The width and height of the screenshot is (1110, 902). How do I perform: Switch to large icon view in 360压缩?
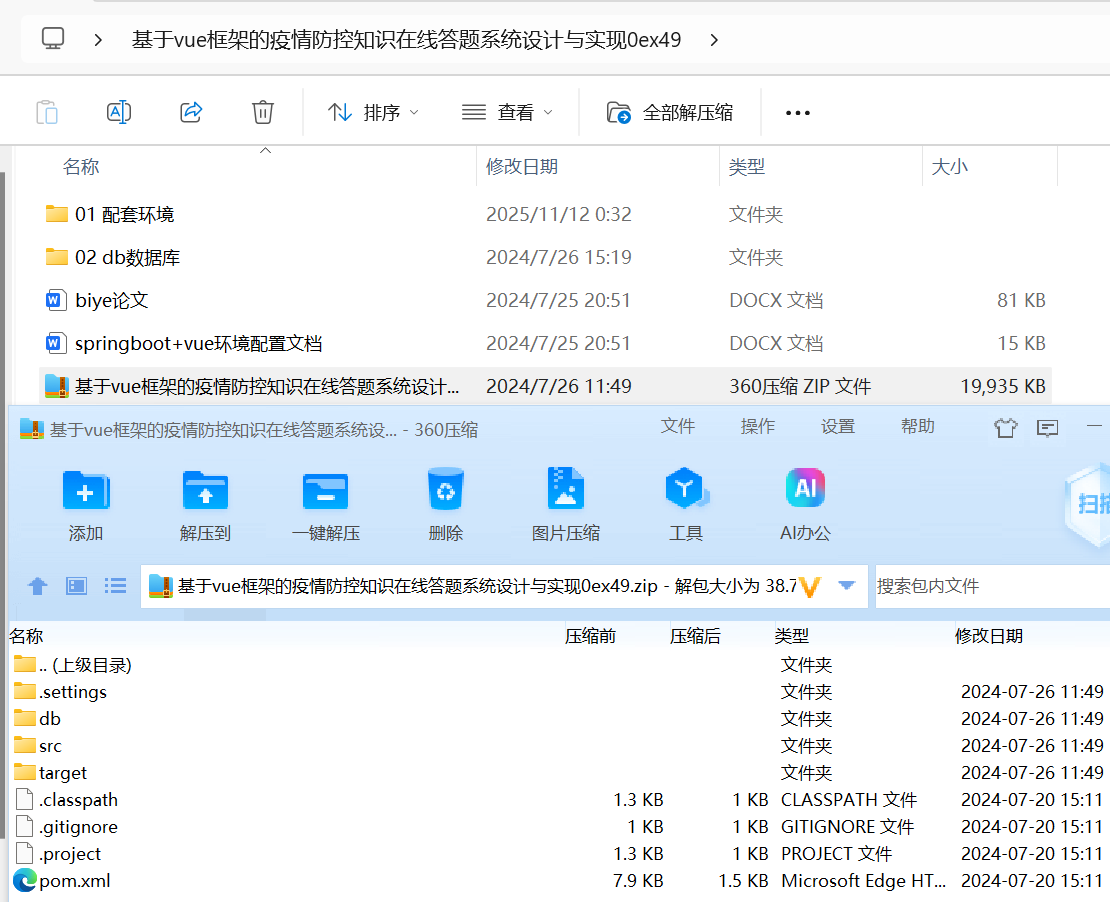point(75,586)
